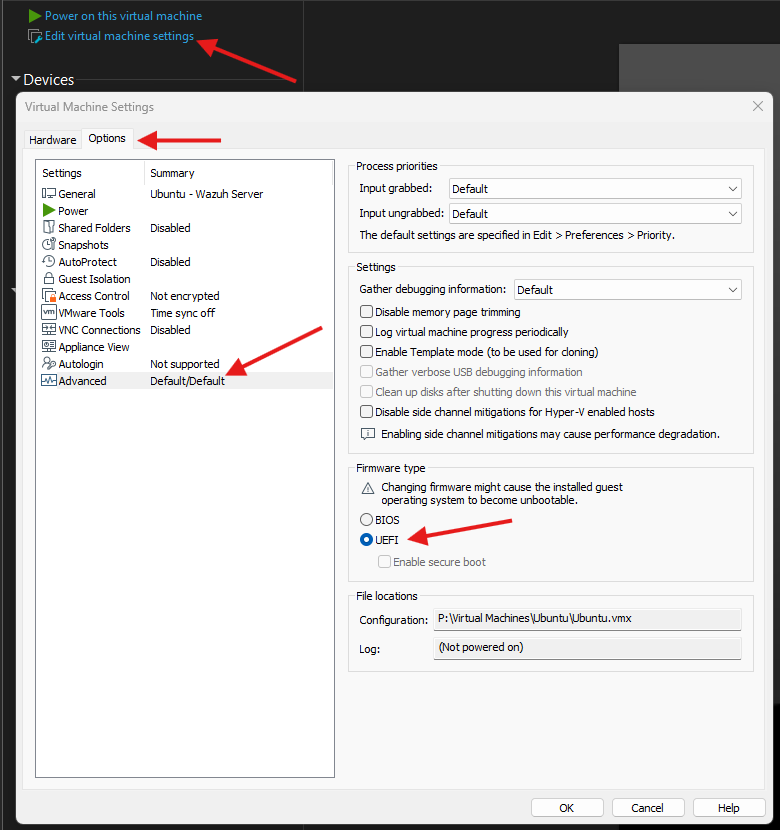Open the Input grabbed priority dropdown
Image resolution: width=780 pixels, height=830 pixels.
tap(595, 189)
